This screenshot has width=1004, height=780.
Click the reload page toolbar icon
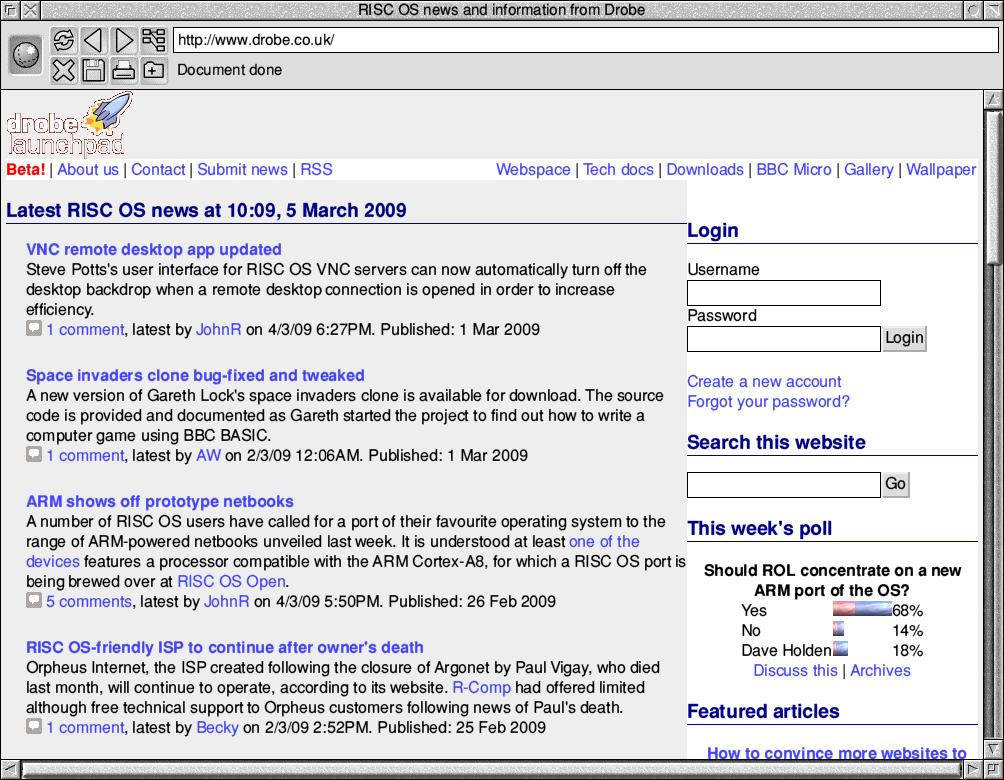click(x=63, y=40)
